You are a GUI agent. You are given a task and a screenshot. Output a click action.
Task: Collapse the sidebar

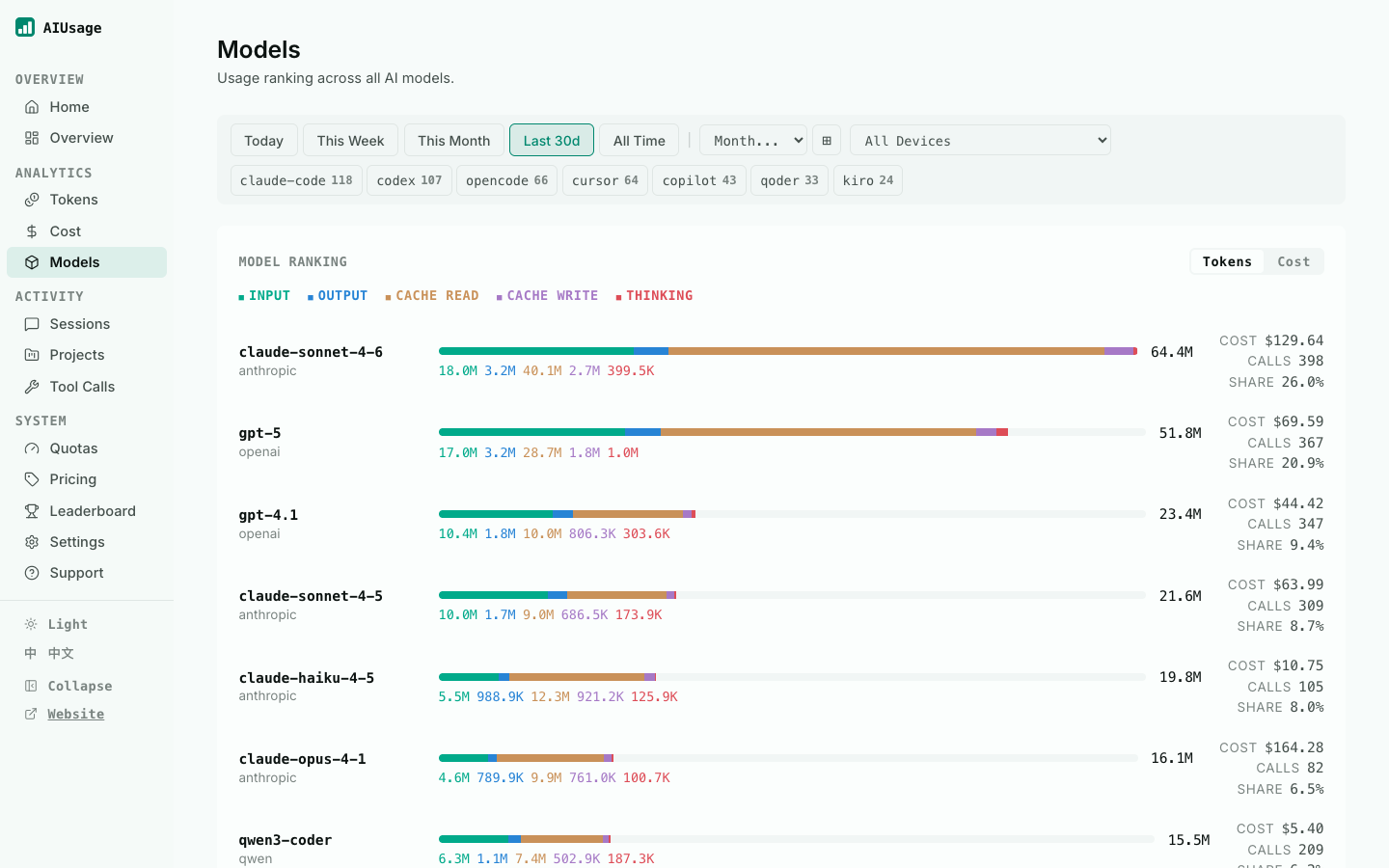(x=68, y=686)
